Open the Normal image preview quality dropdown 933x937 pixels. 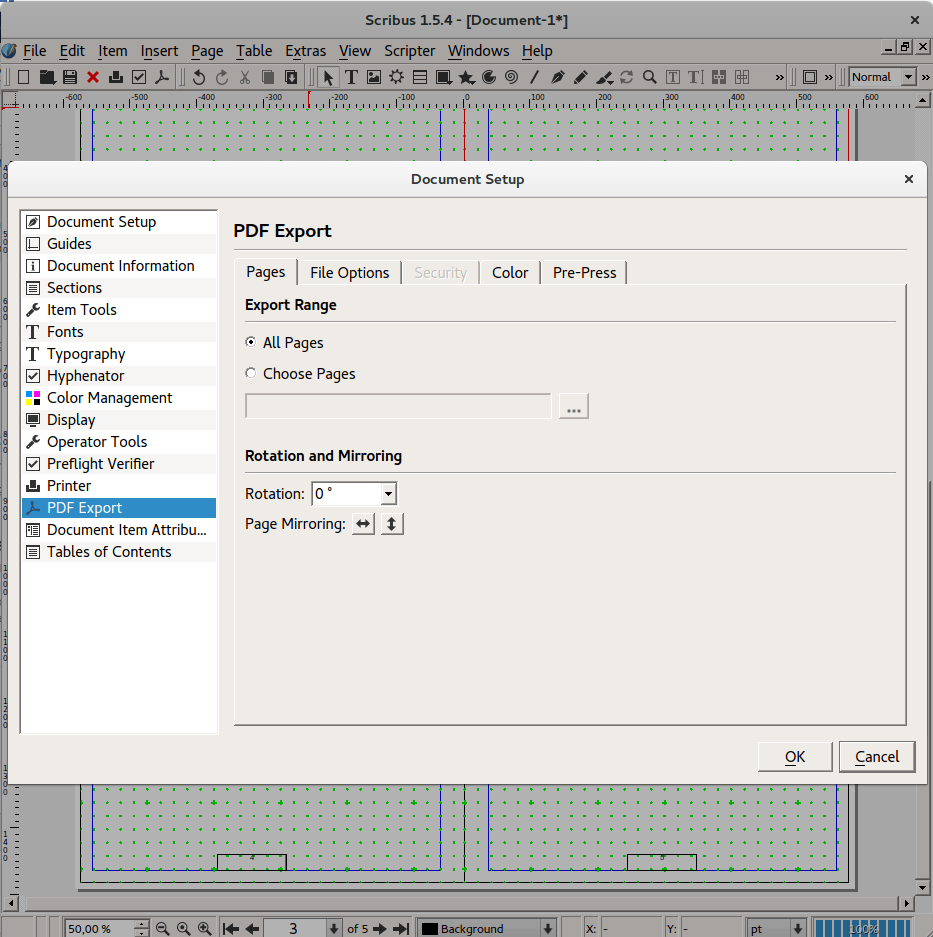(x=883, y=77)
